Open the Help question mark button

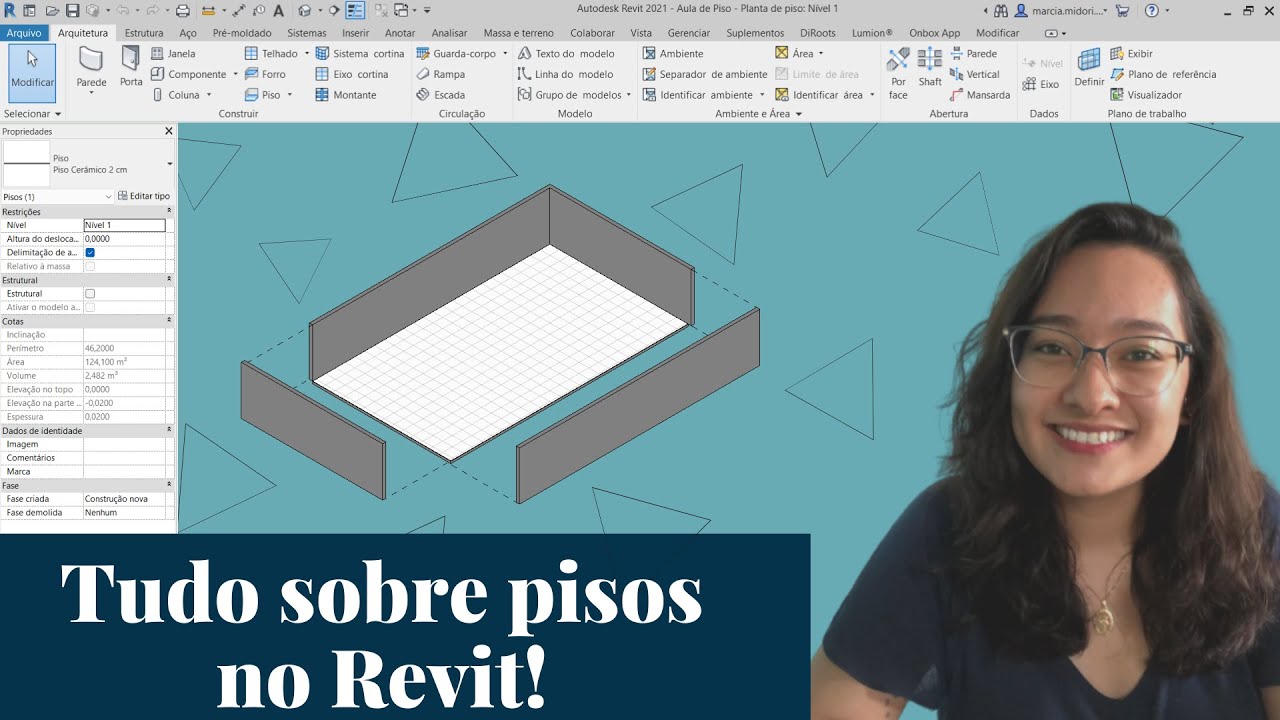click(1151, 10)
